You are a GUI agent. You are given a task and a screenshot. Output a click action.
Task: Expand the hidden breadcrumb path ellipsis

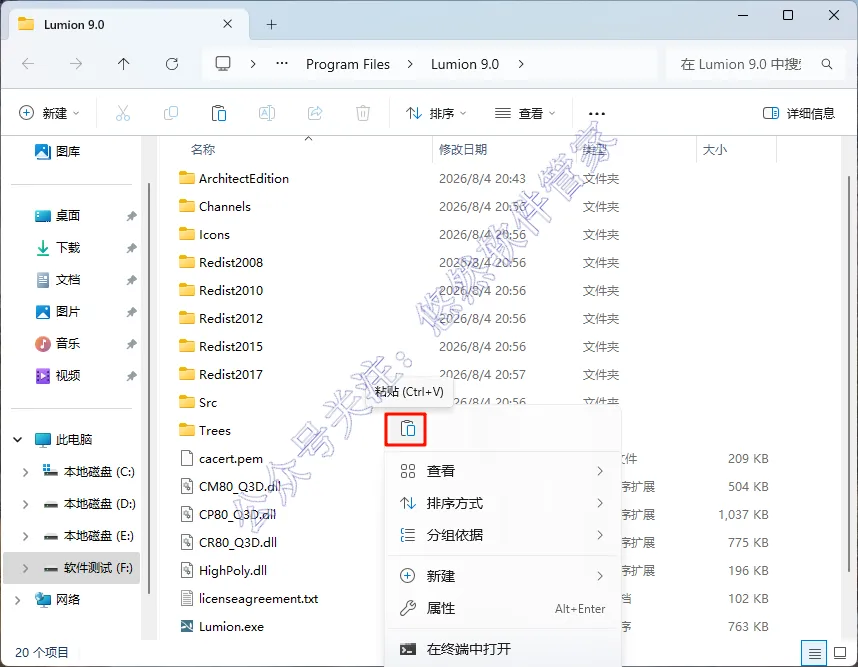coord(282,63)
